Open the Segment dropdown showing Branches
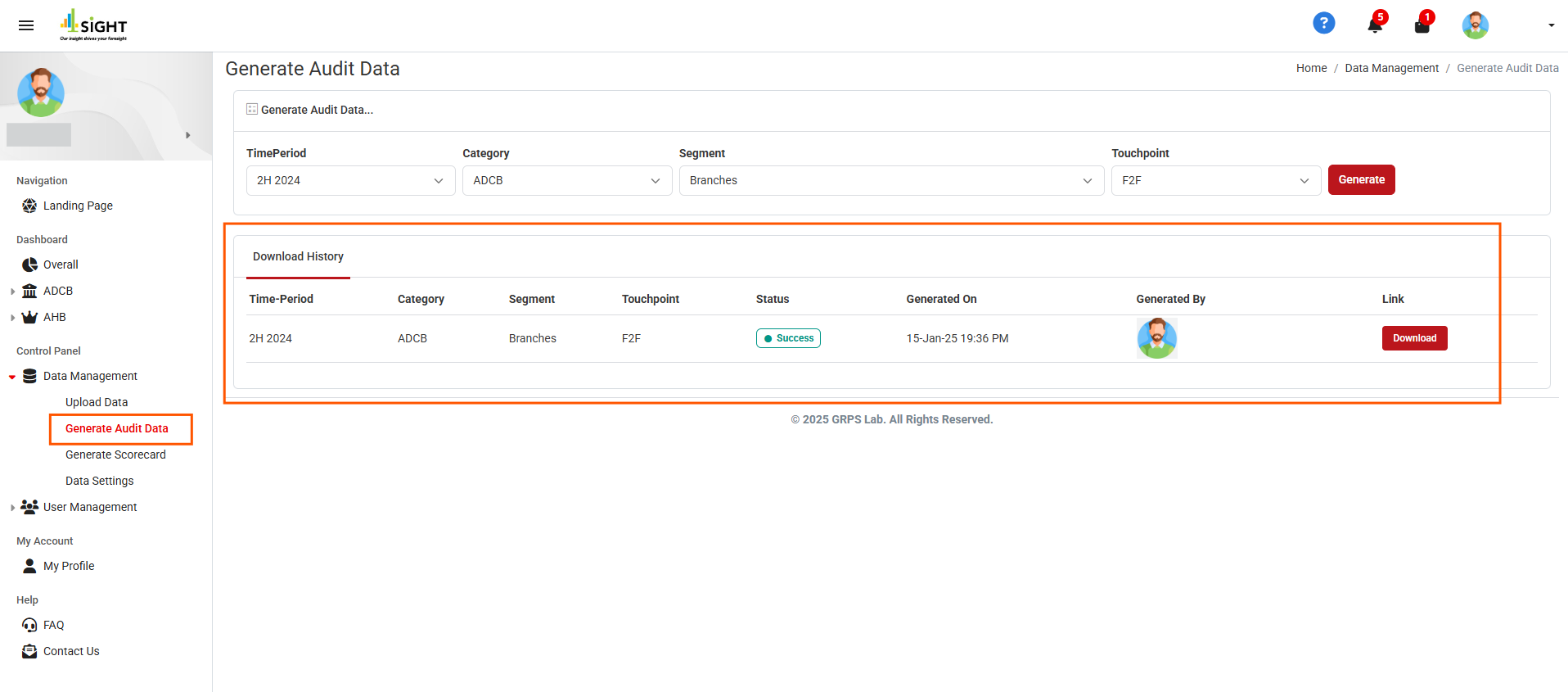 891,180
